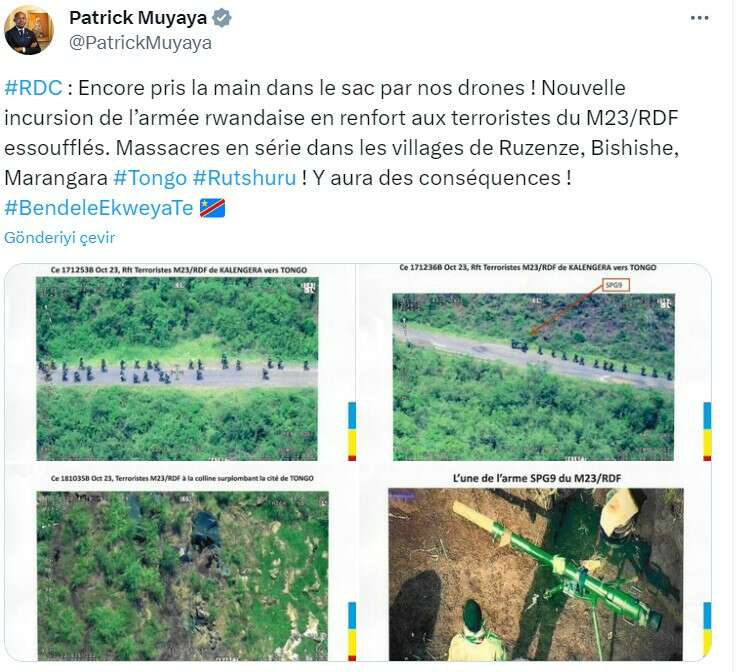The height and width of the screenshot is (672, 747).
Task: Open the @PatrickMuyaya handle
Action: (x=141, y=43)
